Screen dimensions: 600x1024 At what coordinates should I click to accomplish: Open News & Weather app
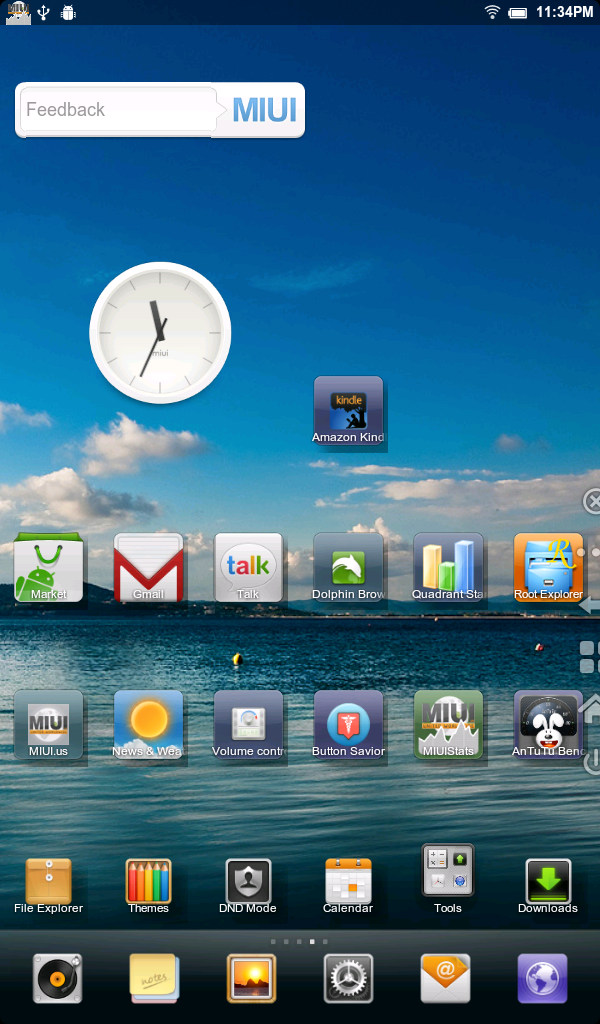point(148,725)
